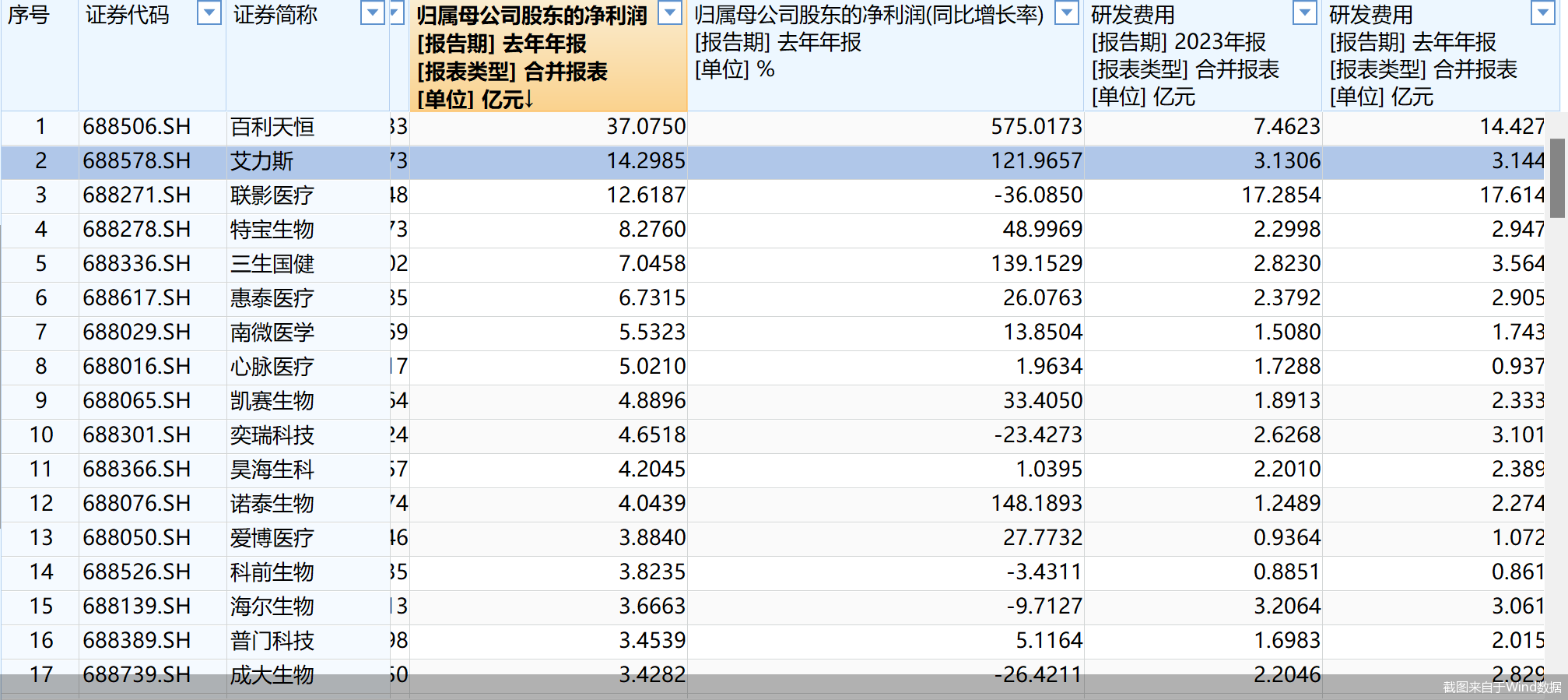Open the 归属母公司股东的净利润 亿元 column filter dropdown
The image size is (1568, 700).
pyautogui.click(x=670, y=13)
